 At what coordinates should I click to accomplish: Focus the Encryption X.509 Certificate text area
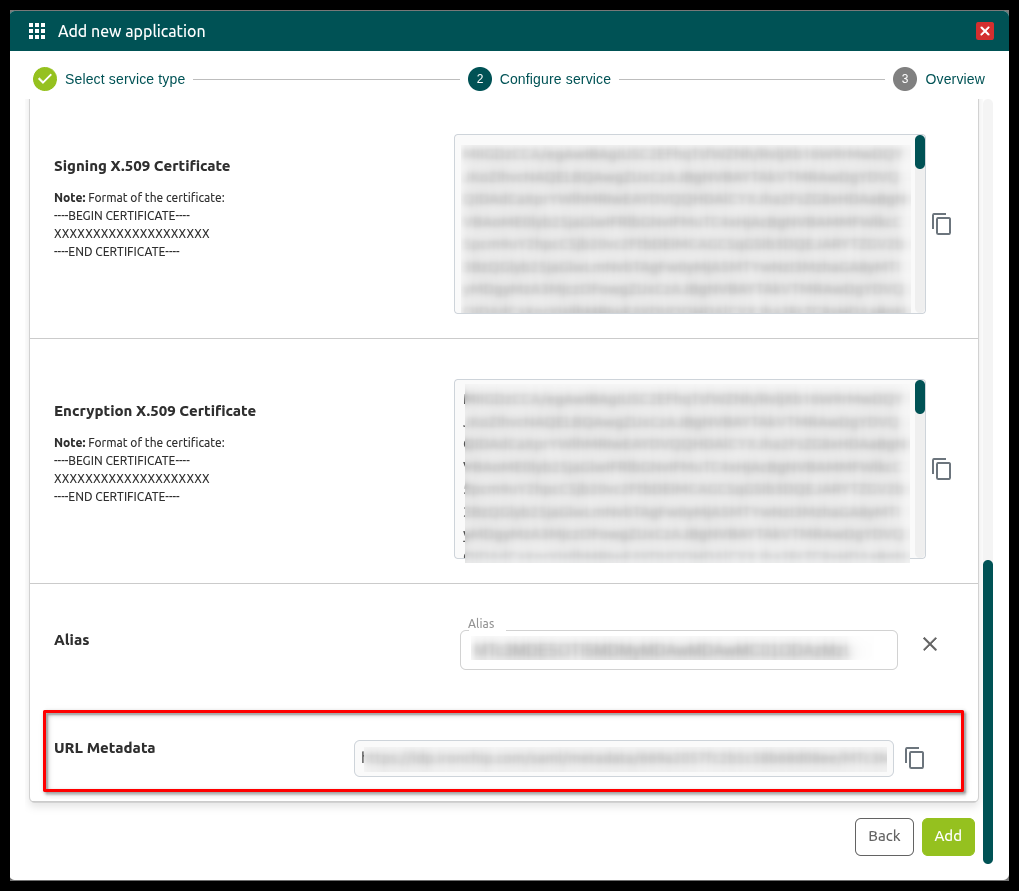(x=685, y=469)
